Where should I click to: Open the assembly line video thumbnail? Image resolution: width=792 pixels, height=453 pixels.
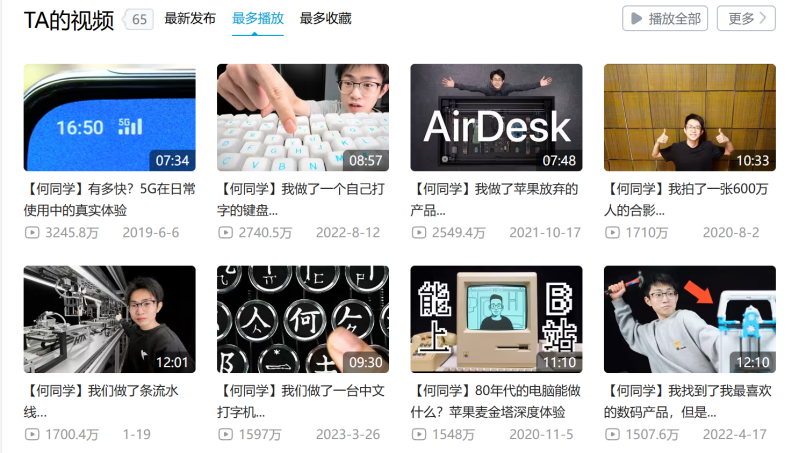pos(110,319)
